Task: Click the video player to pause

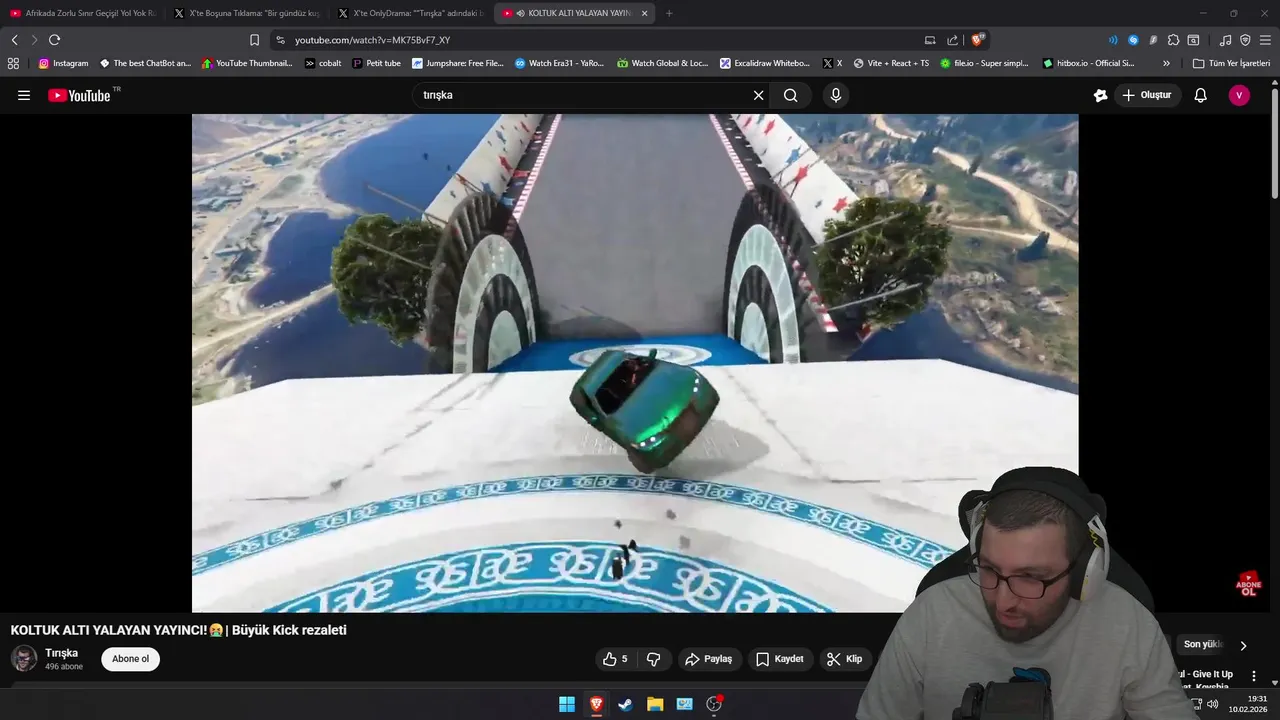Action: click(x=635, y=363)
